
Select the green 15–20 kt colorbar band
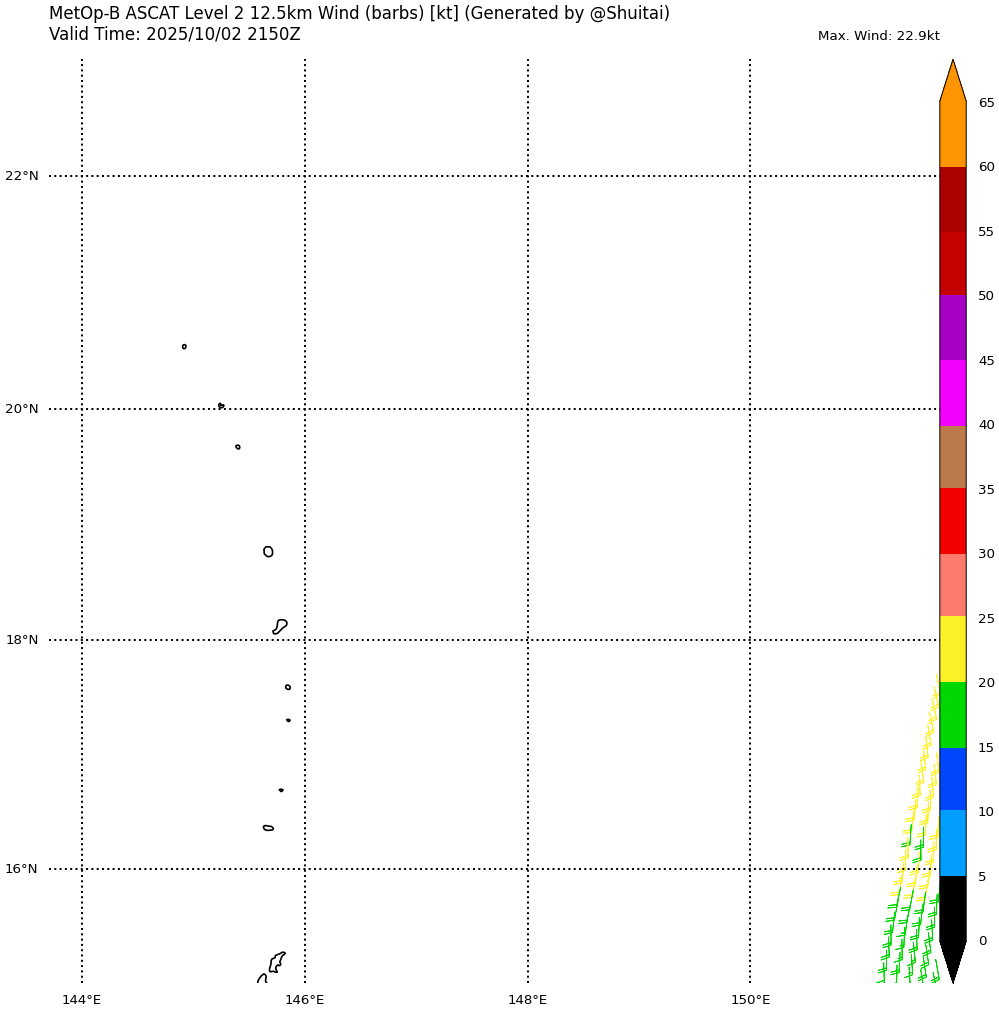[952, 714]
